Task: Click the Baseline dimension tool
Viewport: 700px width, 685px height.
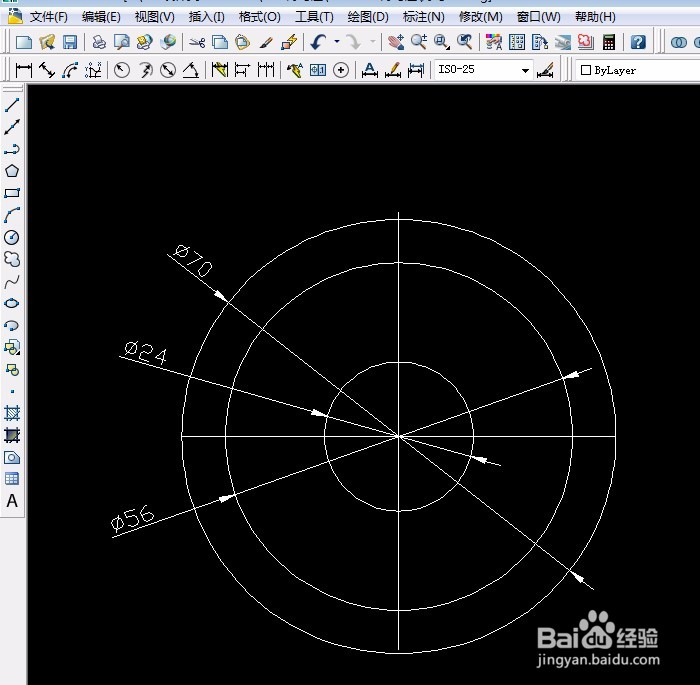Action: click(242, 70)
